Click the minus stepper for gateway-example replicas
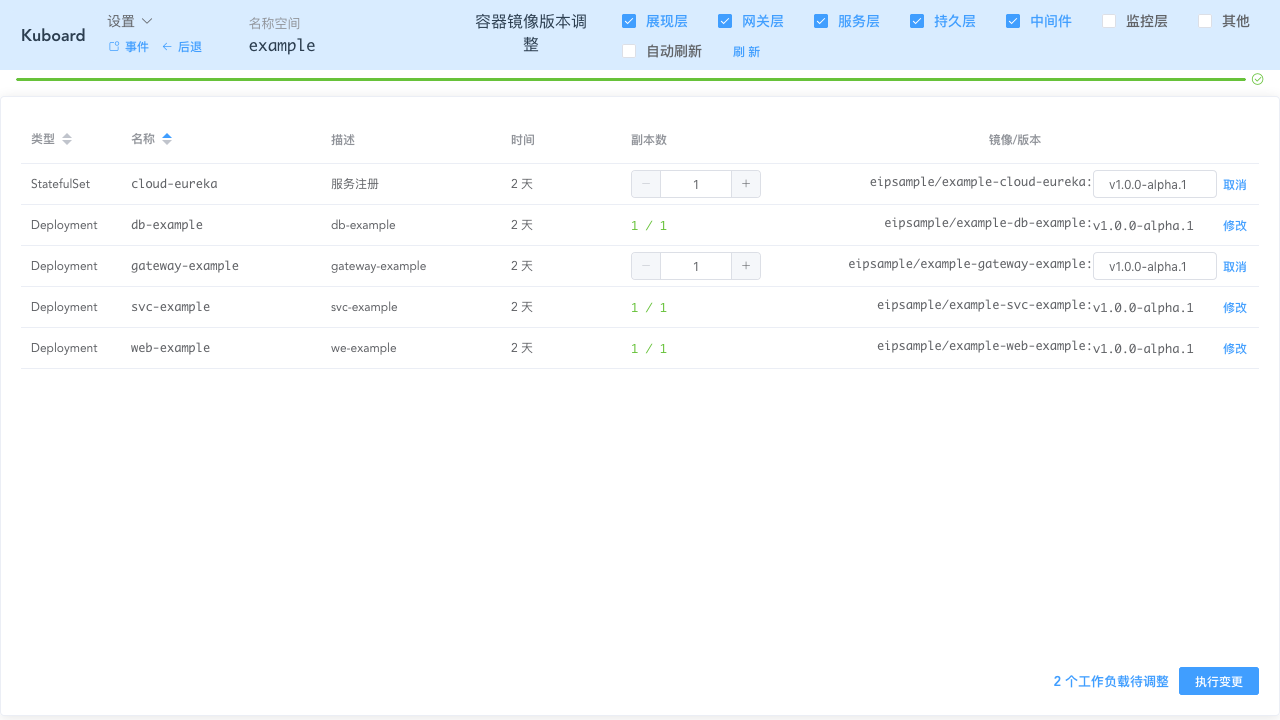The width and height of the screenshot is (1280, 720). (x=645, y=265)
